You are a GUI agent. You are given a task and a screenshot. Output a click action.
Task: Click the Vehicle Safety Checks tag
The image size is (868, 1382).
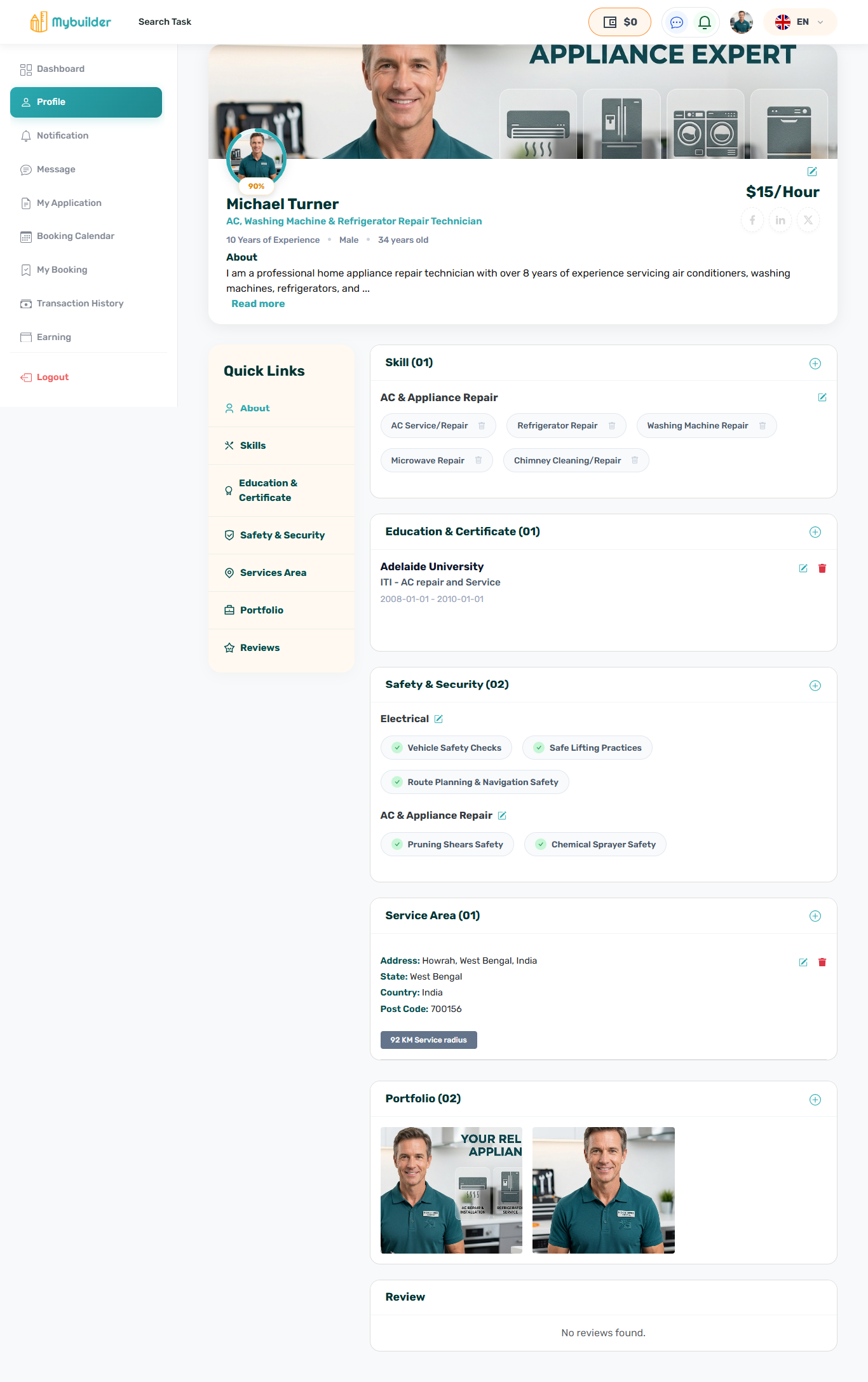[x=446, y=748]
